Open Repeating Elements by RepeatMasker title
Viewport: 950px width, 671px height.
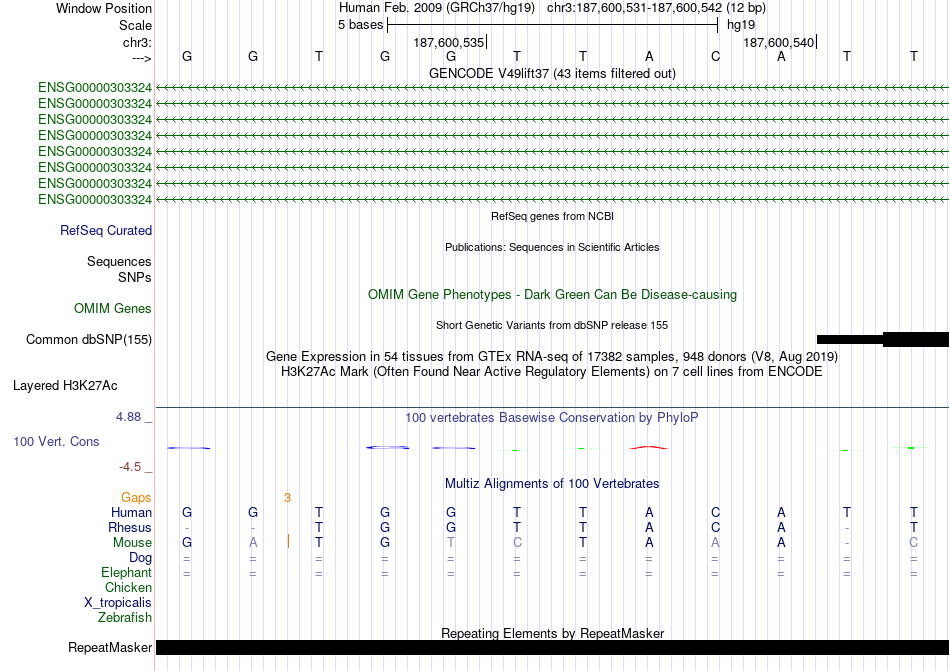tap(552, 633)
